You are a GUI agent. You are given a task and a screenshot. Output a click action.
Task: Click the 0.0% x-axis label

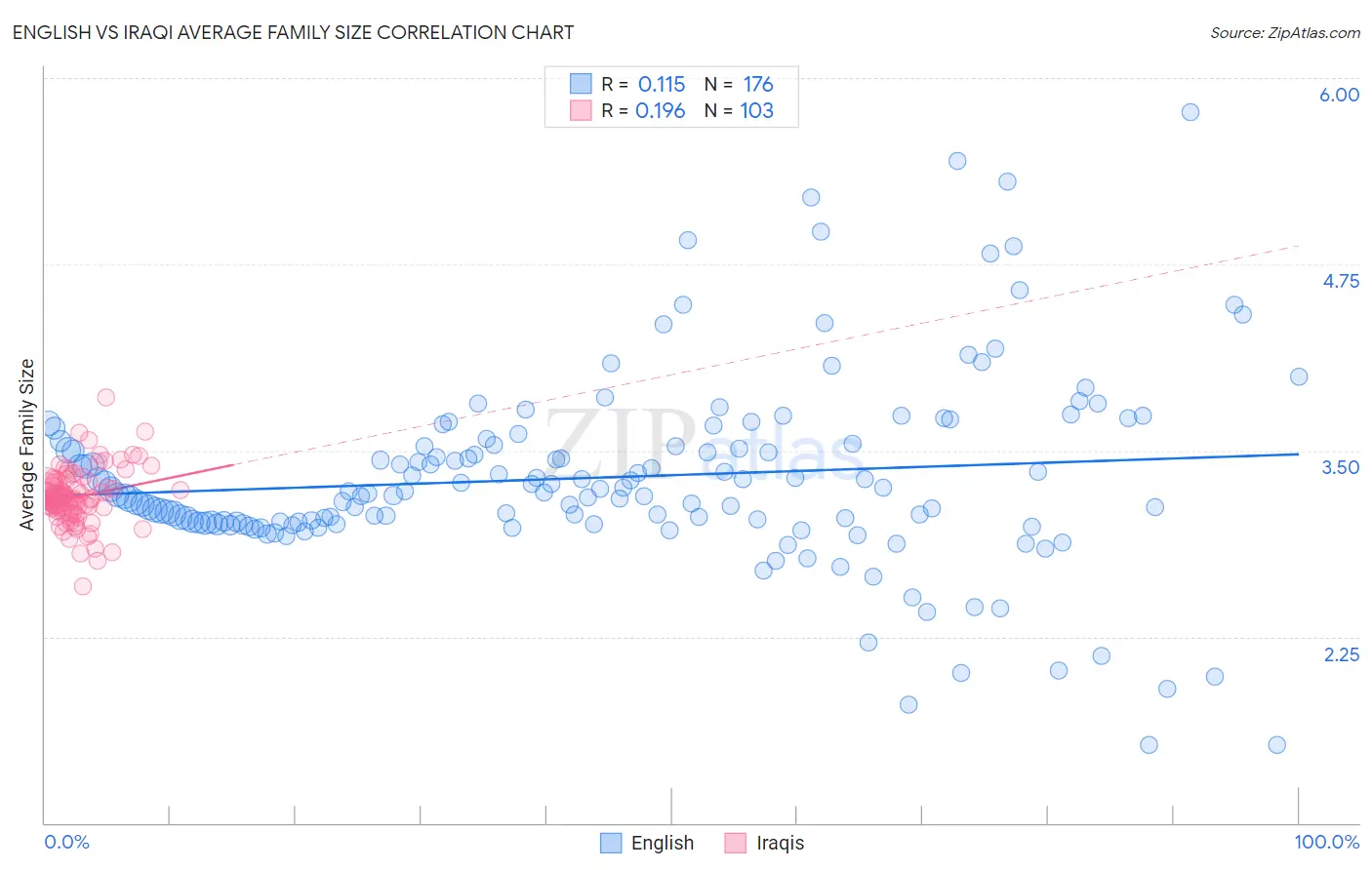point(66,842)
